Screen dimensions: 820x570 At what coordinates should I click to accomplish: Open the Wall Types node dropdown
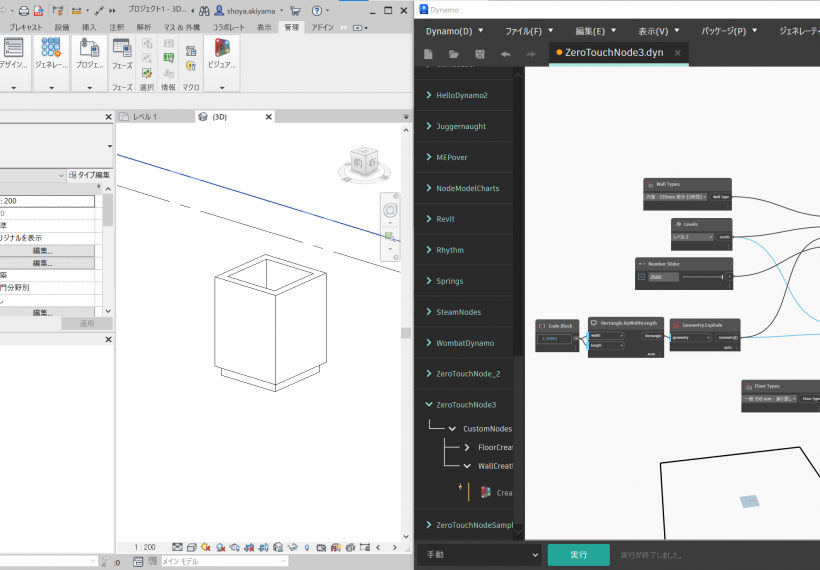click(x=675, y=197)
